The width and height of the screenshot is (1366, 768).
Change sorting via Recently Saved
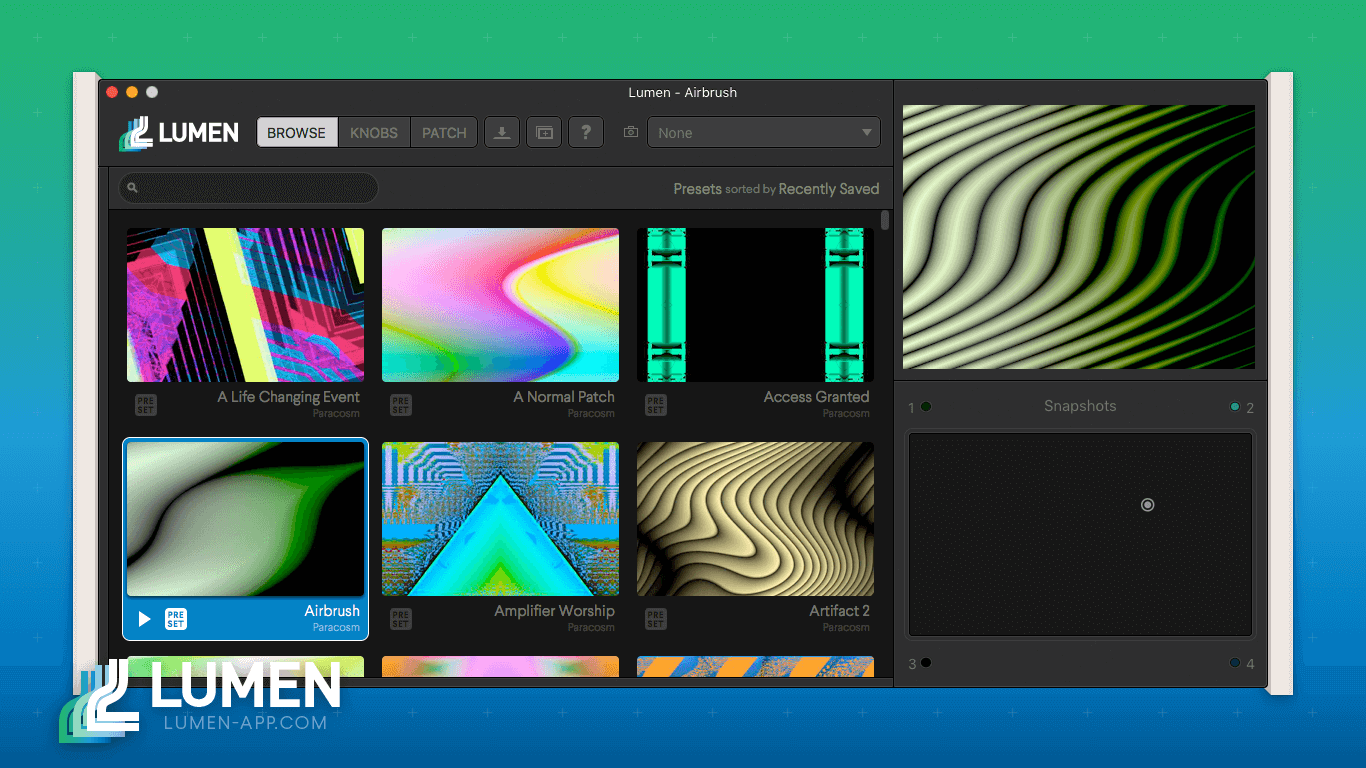[829, 188]
